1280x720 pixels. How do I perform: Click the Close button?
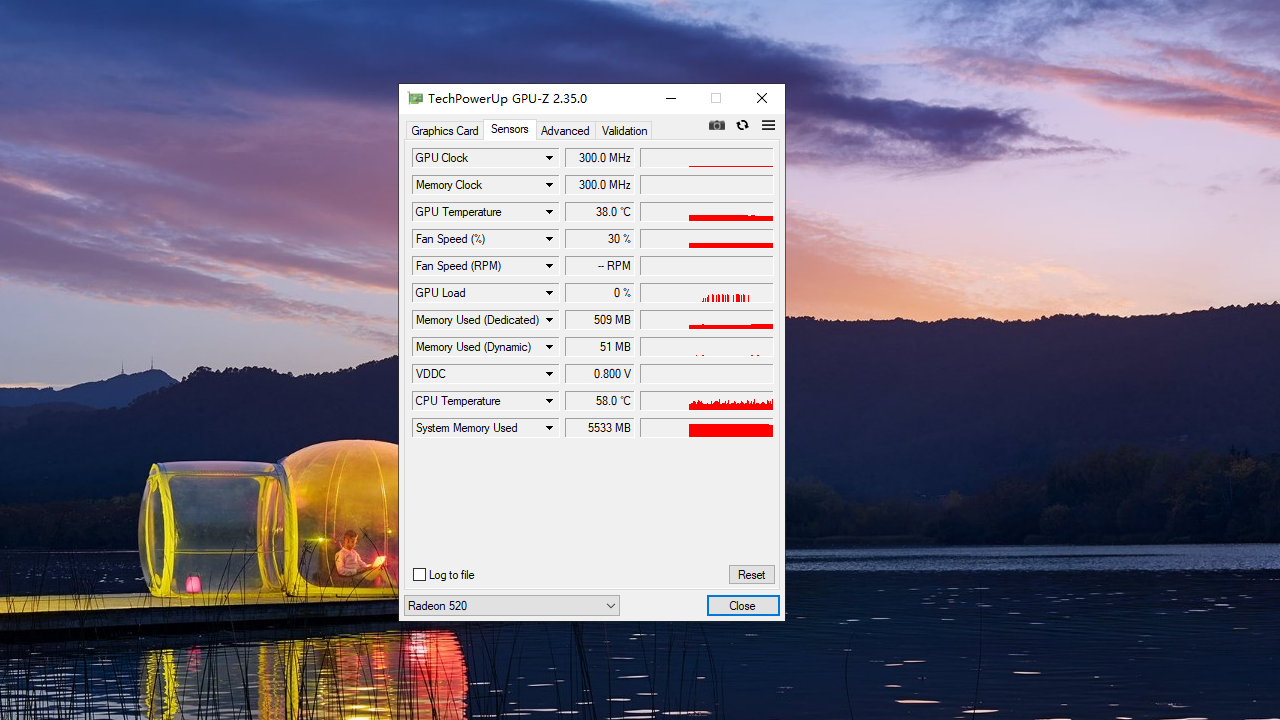[x=743, y=605]
